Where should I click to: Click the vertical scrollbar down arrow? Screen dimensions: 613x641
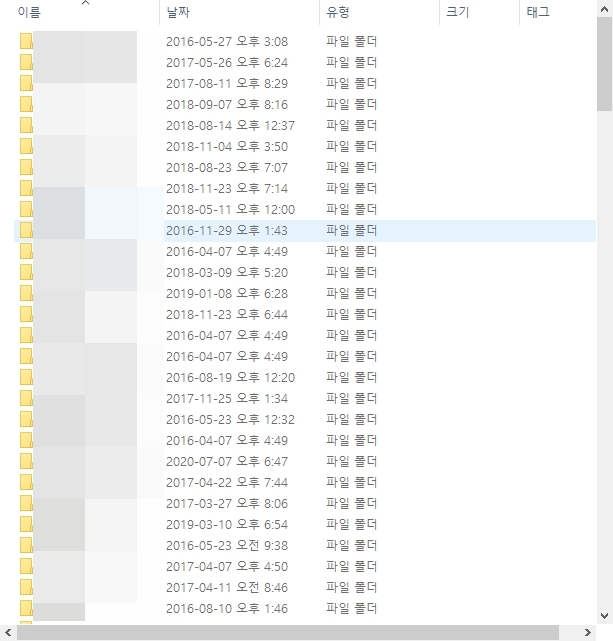(604, 615)
